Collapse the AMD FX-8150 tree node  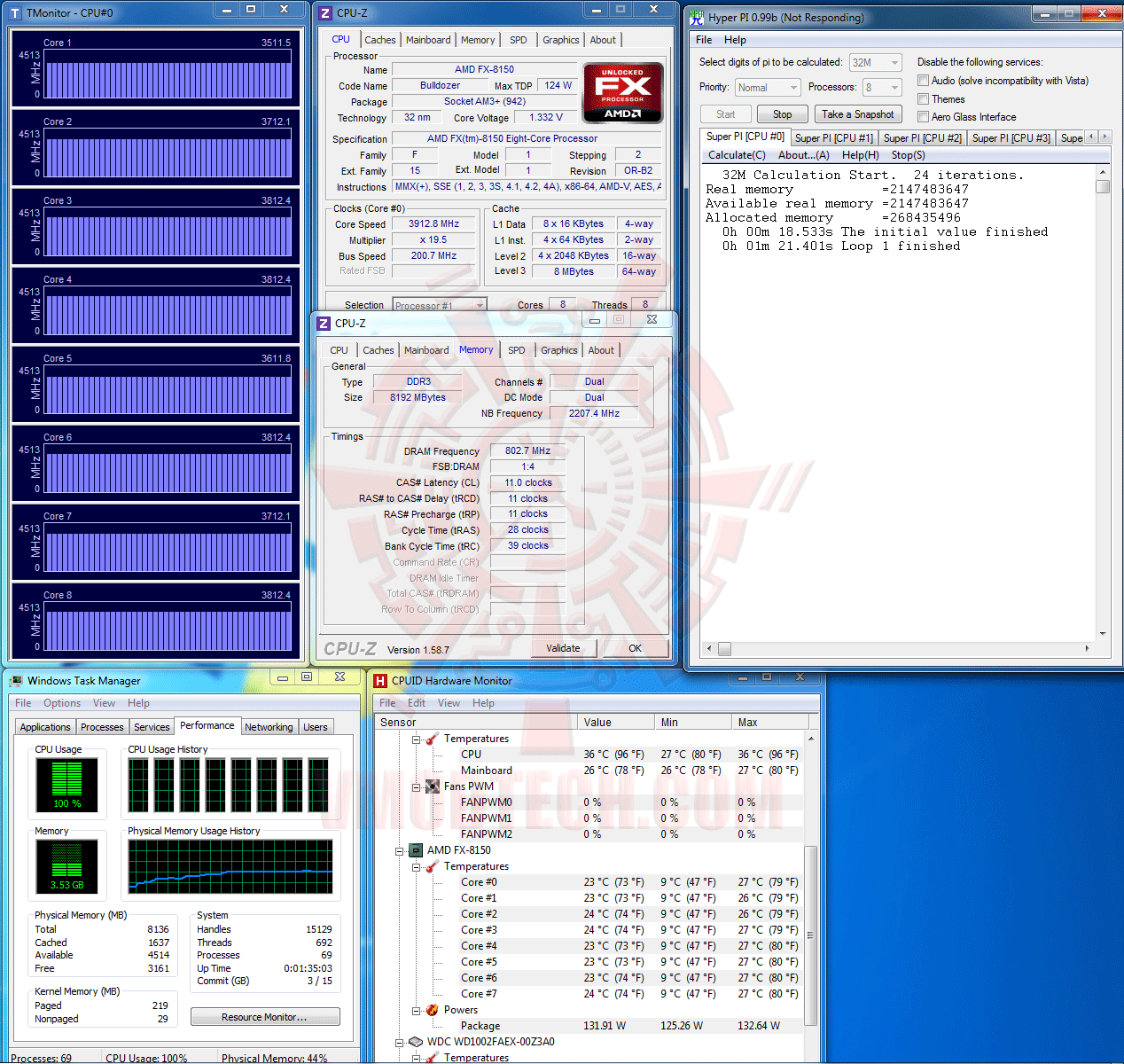[x=399, y=850]
